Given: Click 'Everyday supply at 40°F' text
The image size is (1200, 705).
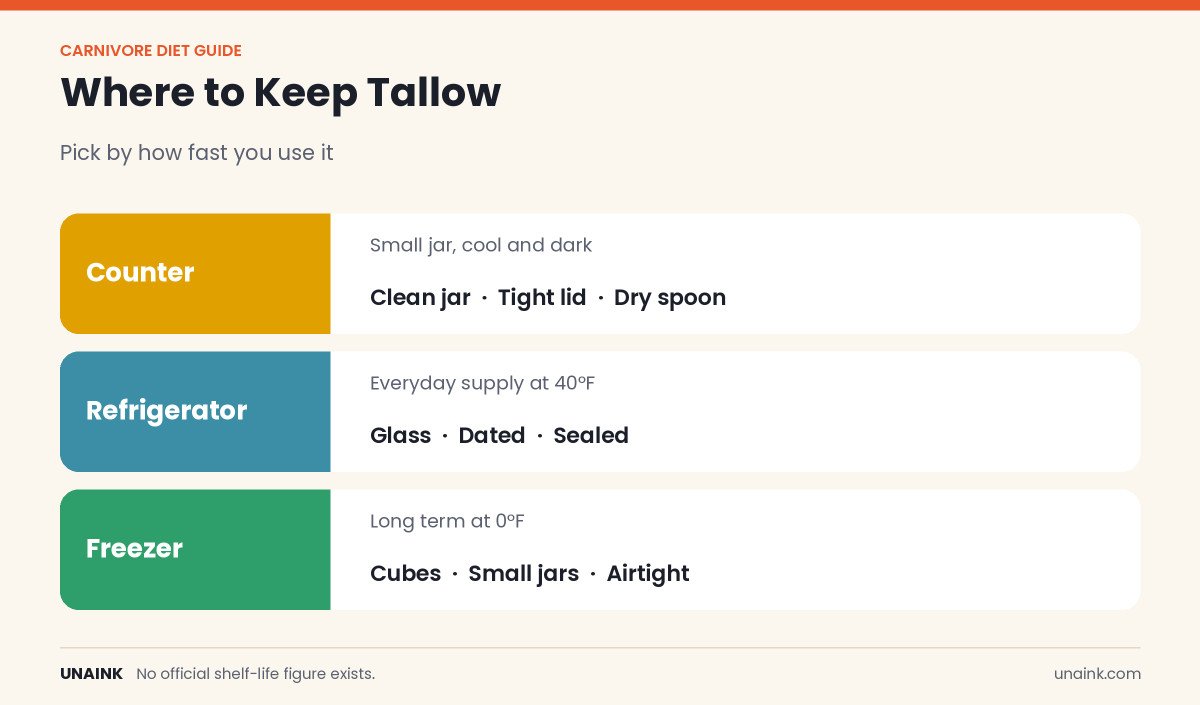Looking at the screenshot, I should (483, 383).
